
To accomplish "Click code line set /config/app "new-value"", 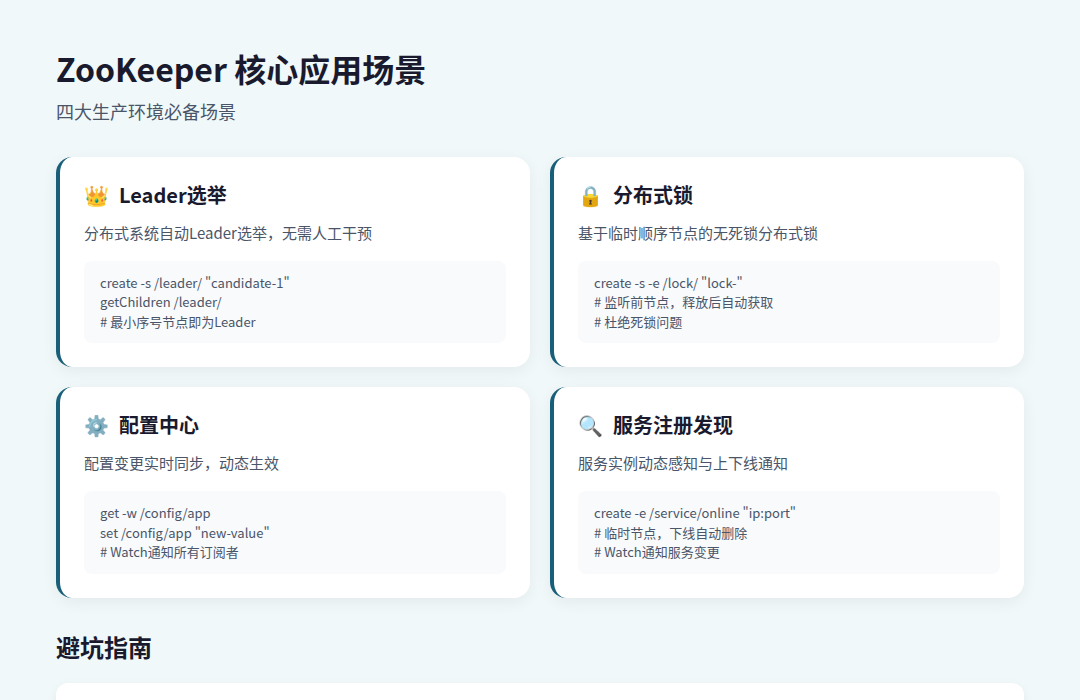I will click(x=185, y=533).
